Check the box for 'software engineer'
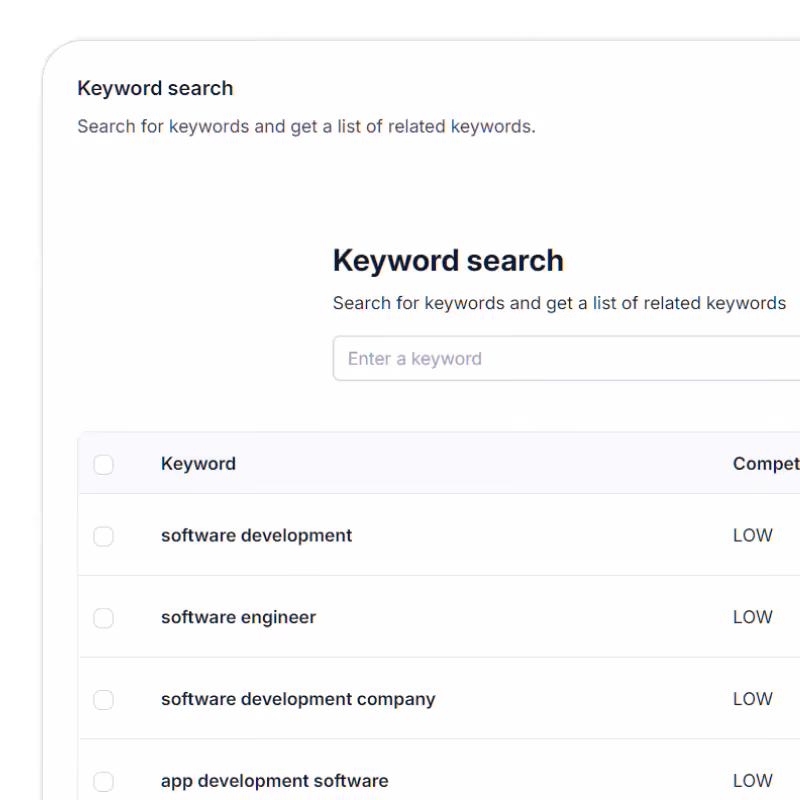 [104, 618]
